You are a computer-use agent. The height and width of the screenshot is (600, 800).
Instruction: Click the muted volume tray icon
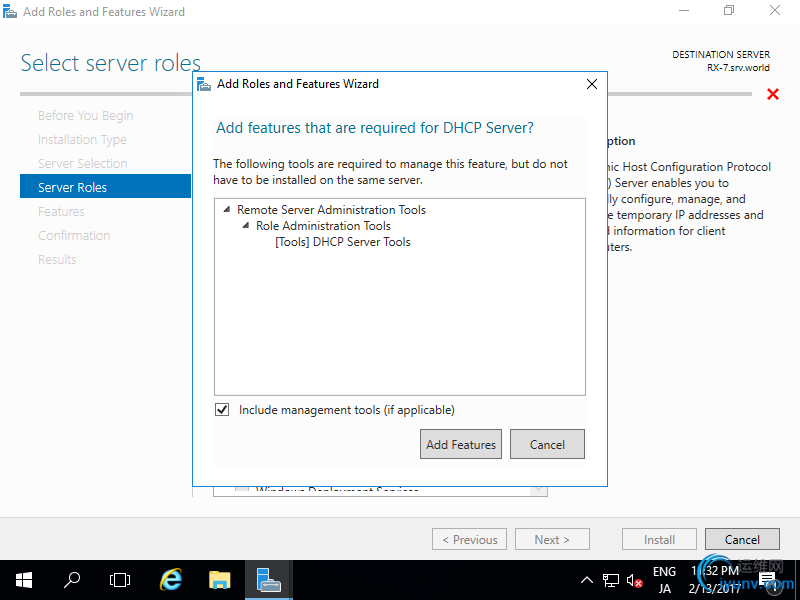point(634,580)
